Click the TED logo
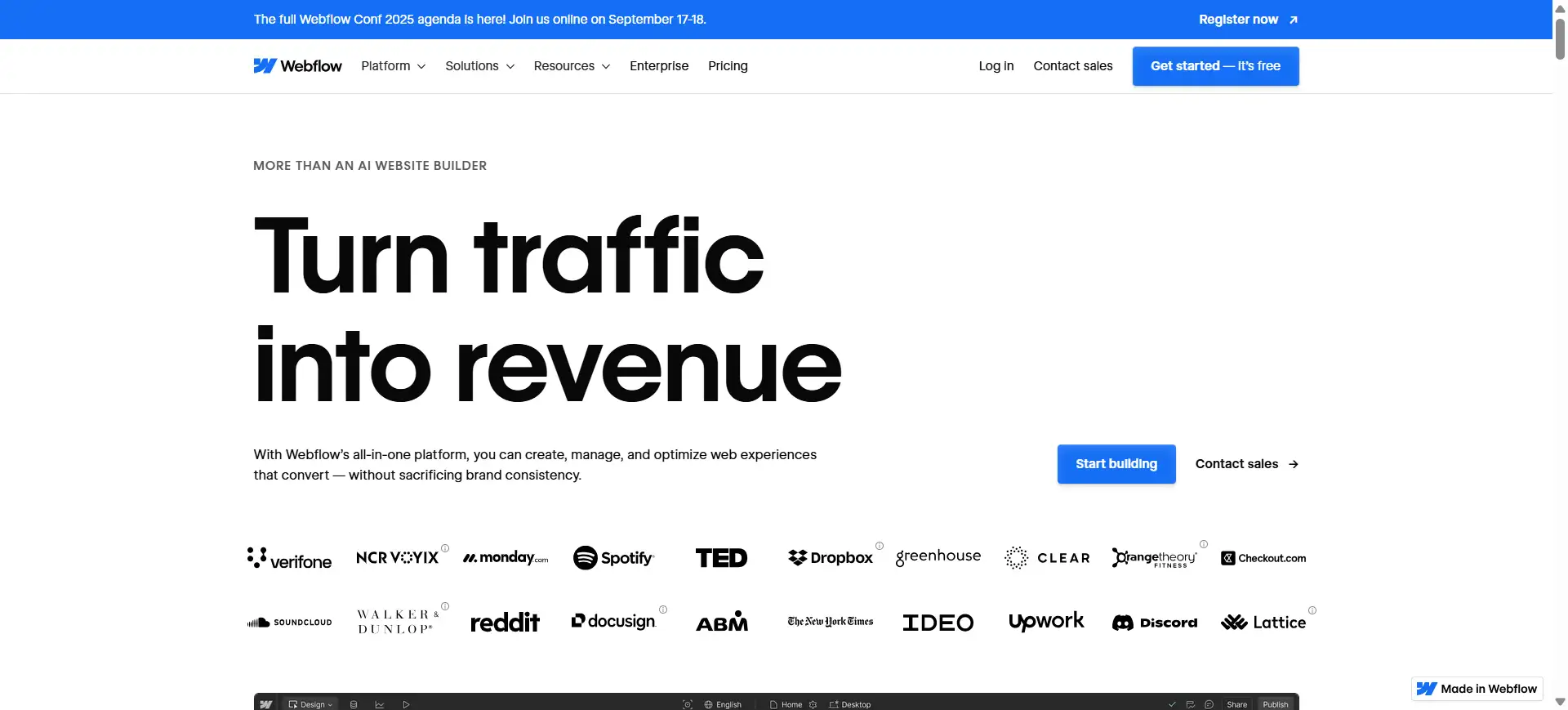Viewport: 1568px width, 710px height. (x=721, y=558)
